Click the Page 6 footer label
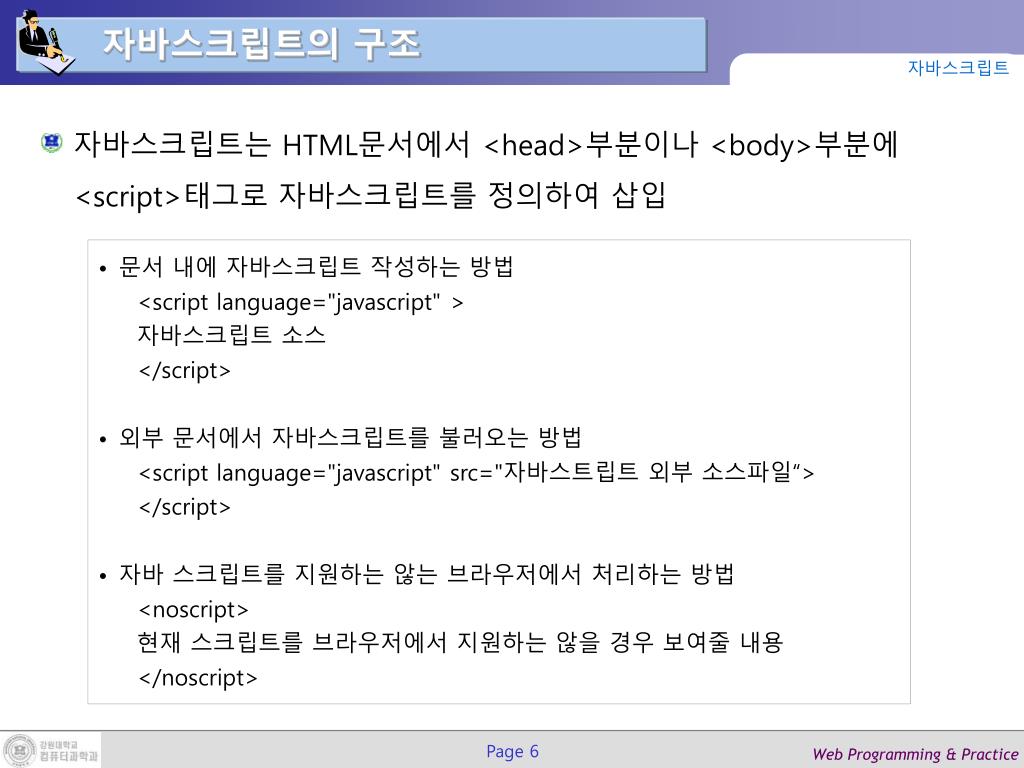 point(513,752)
